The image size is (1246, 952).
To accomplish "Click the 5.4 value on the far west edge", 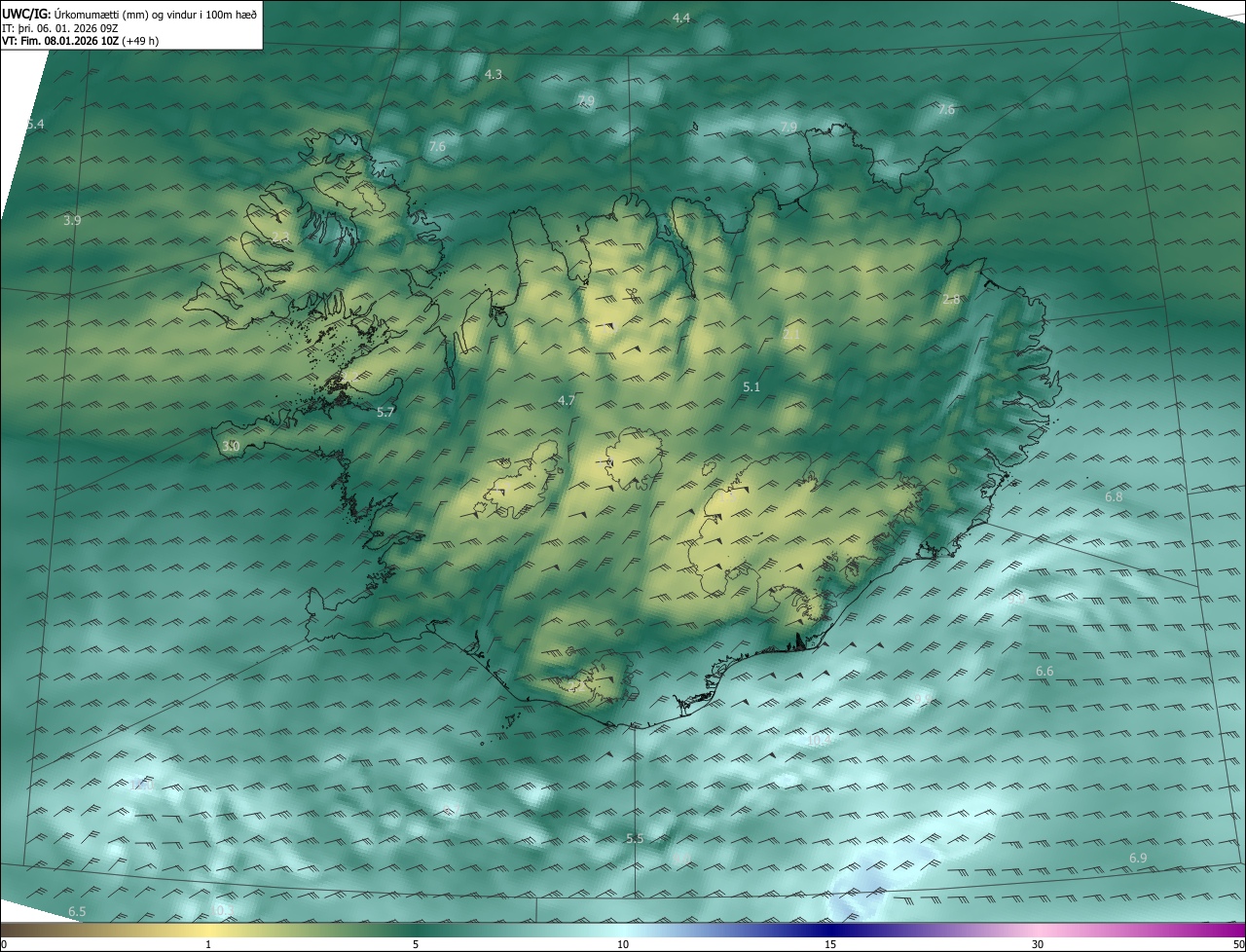I will tap(36, 125).
